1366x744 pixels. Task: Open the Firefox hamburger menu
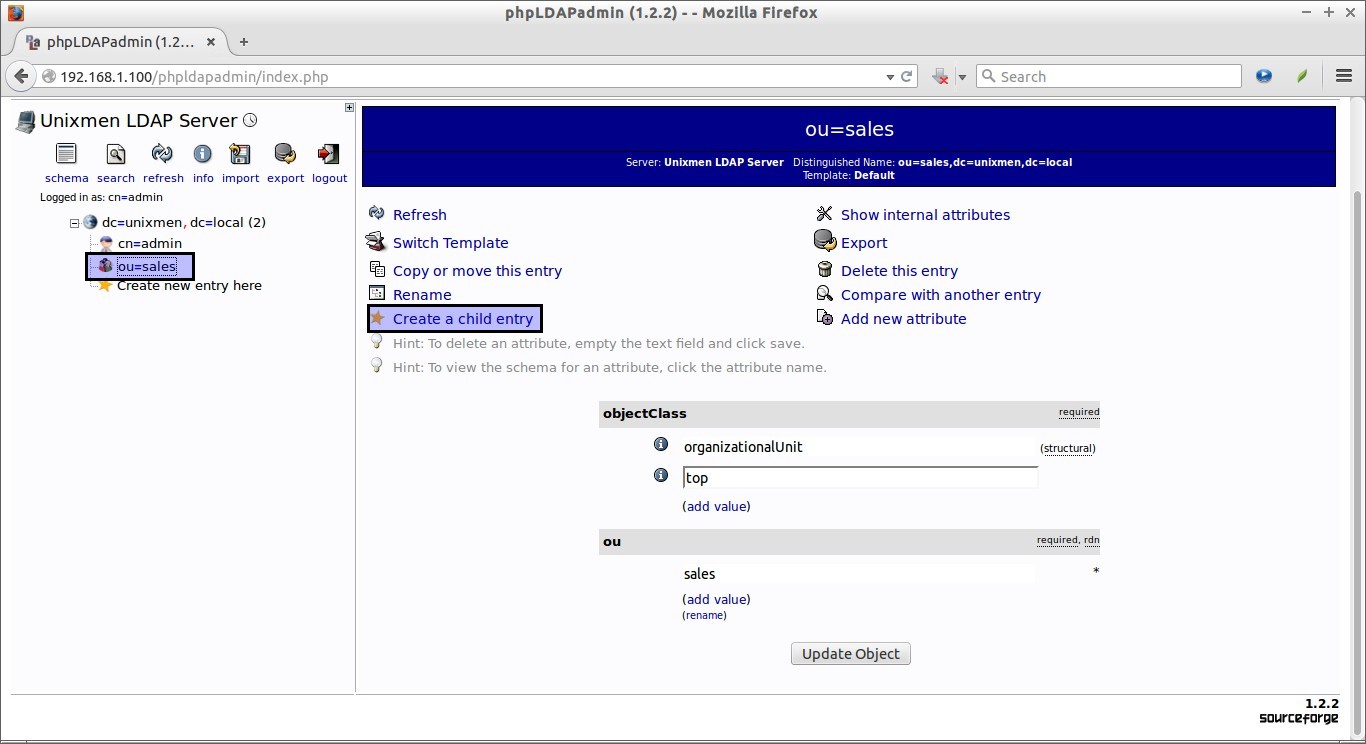tap(1345, 76)
